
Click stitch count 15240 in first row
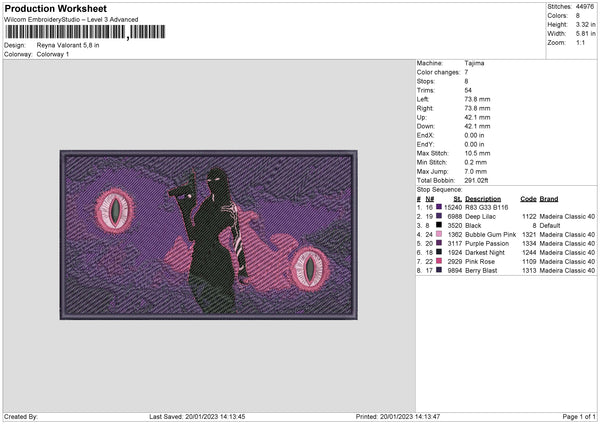point(453,207)
